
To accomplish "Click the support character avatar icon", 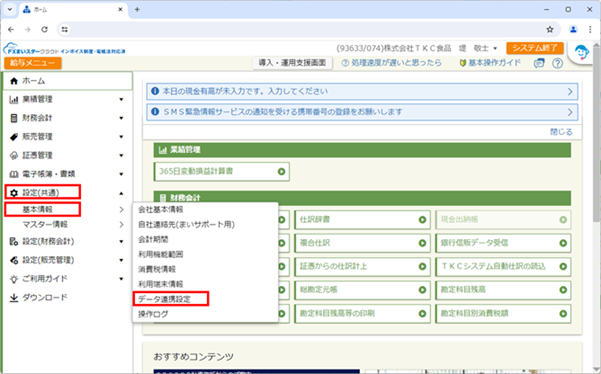I will point(582,52).
